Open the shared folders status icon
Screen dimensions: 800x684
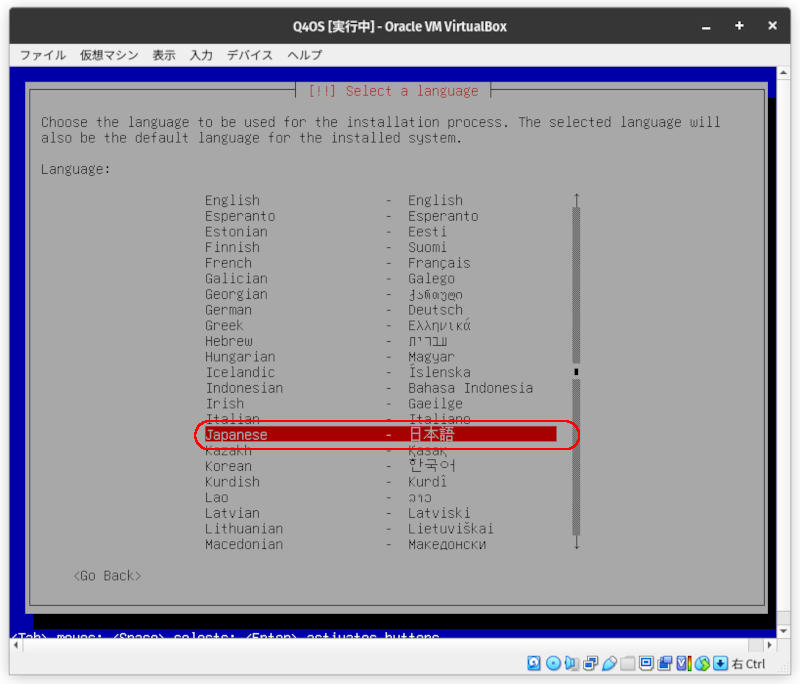(628, 663)
